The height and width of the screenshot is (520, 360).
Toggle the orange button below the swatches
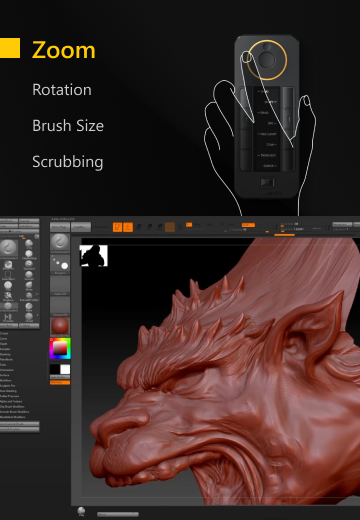(60, 382)
